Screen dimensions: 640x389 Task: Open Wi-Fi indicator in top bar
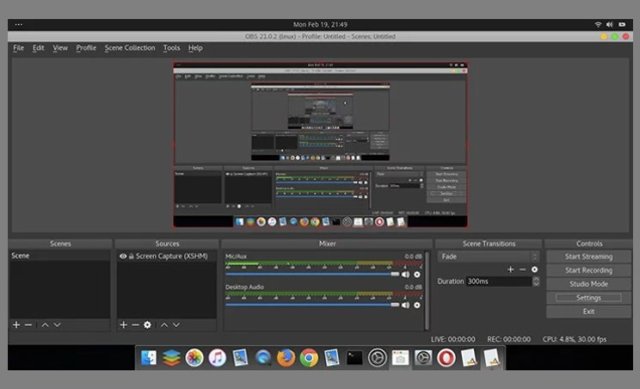(598, 24)
